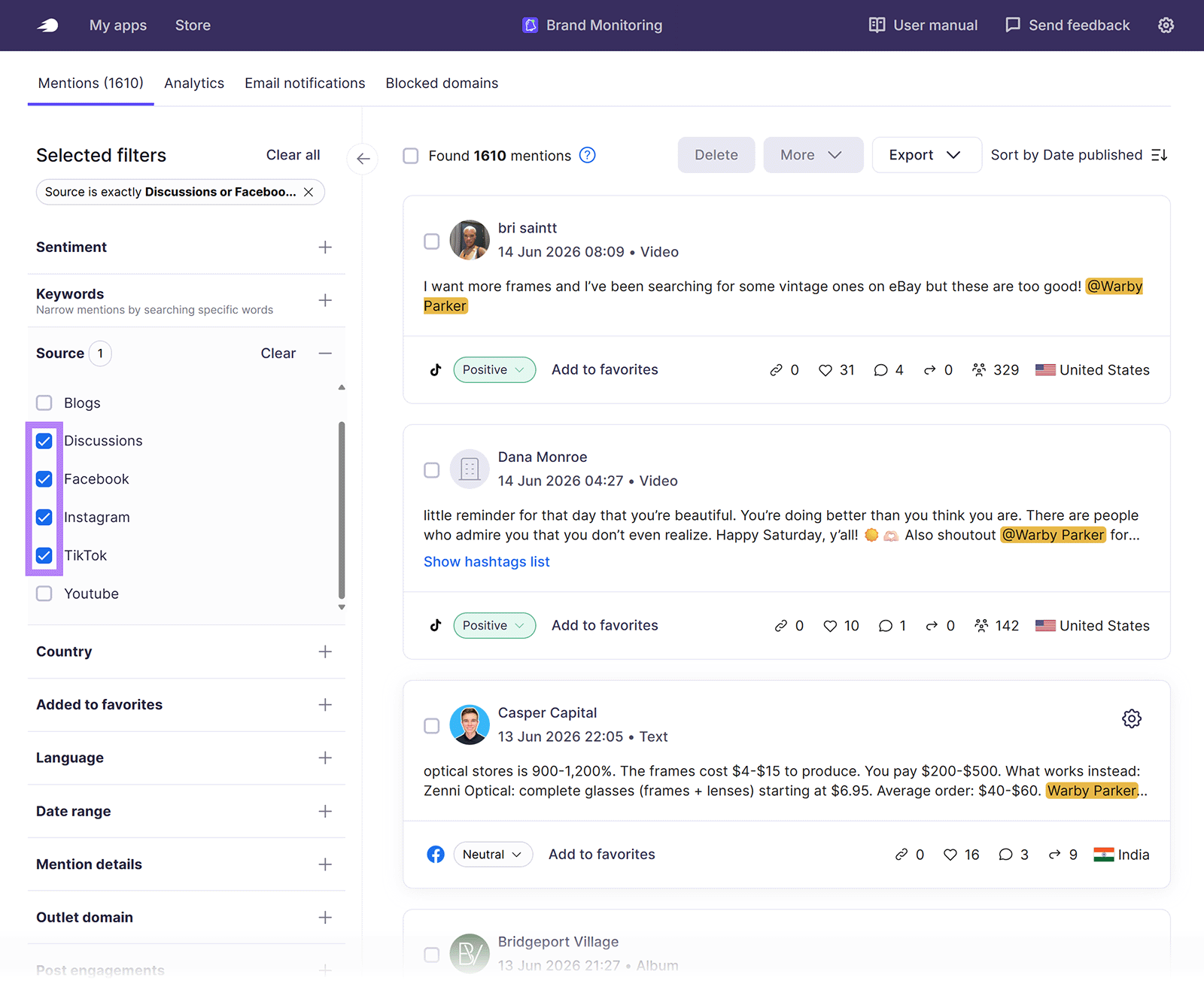Screen dimensions: 1204x981
Task: Click the Semrush logo icon
Action: coord(48,26)
